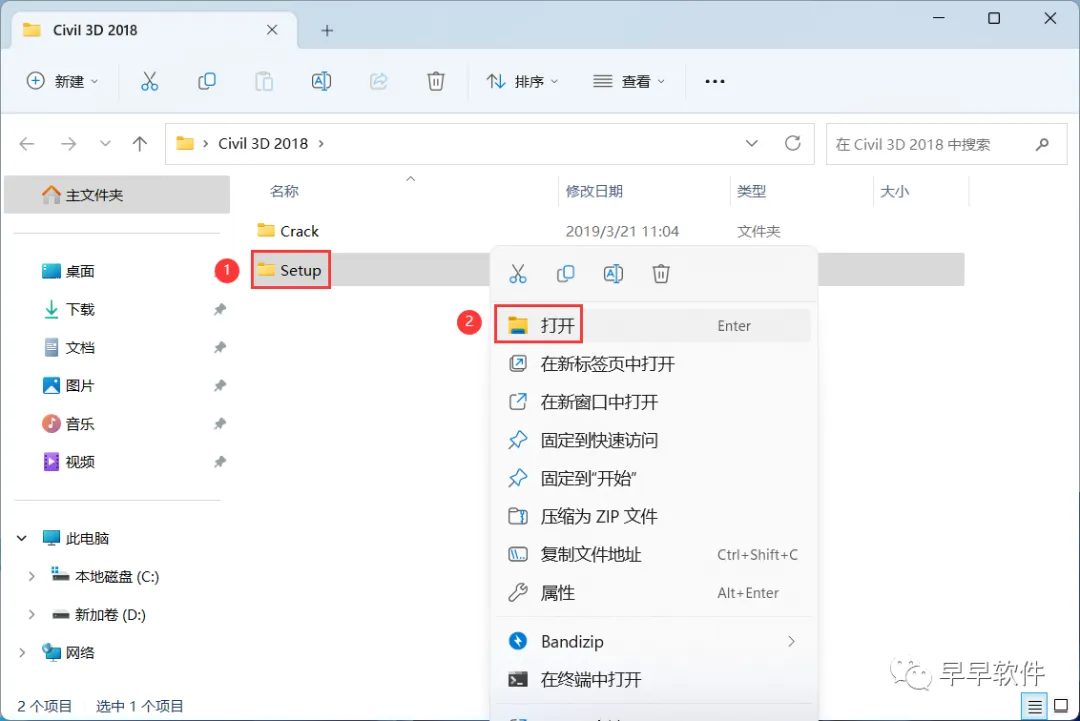
Task: Choose 在新标签页中打开 from context menu
Action: 653,364
